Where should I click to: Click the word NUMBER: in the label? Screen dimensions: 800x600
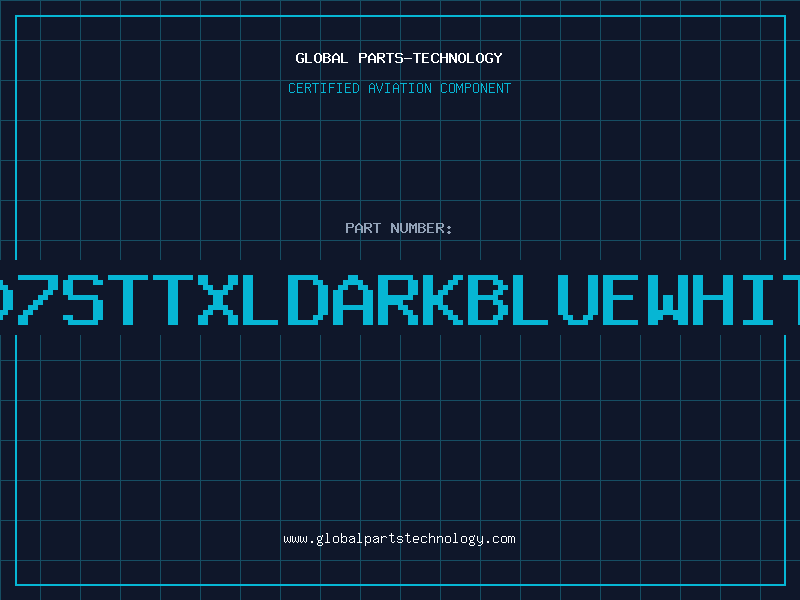(x=421, y=228)
